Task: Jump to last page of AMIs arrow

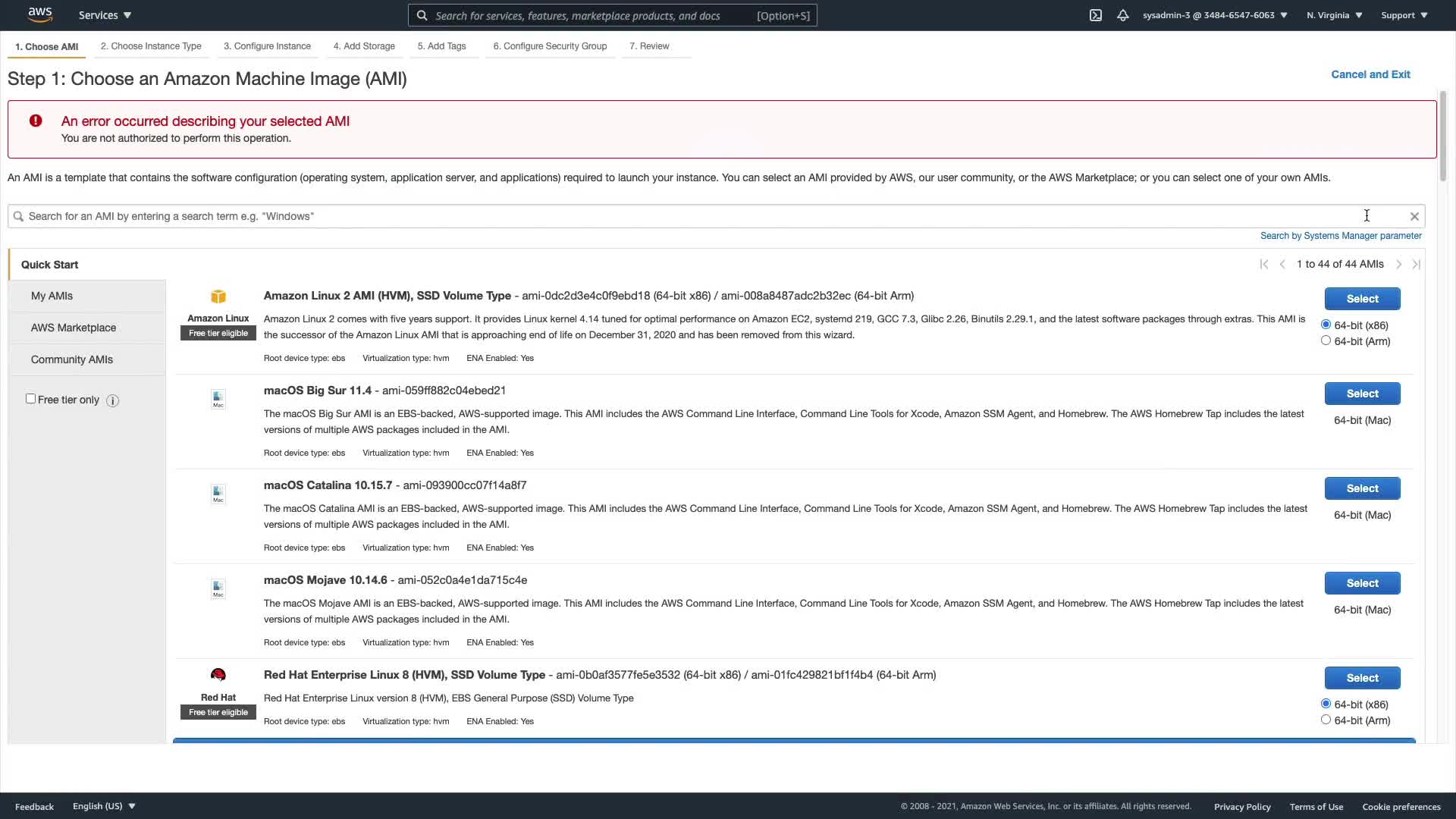Action: point(1416,265)
